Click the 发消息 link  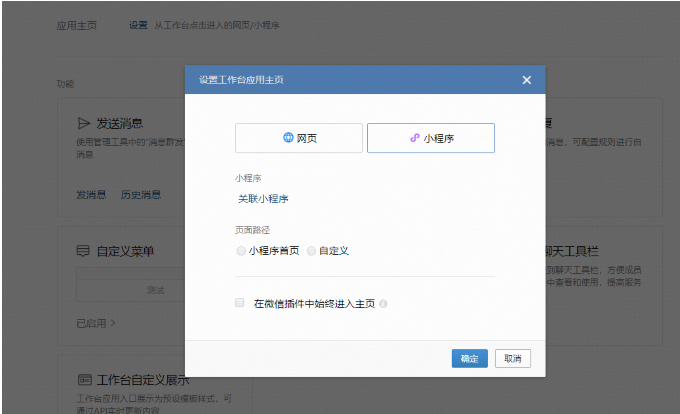tap(91, 194)
